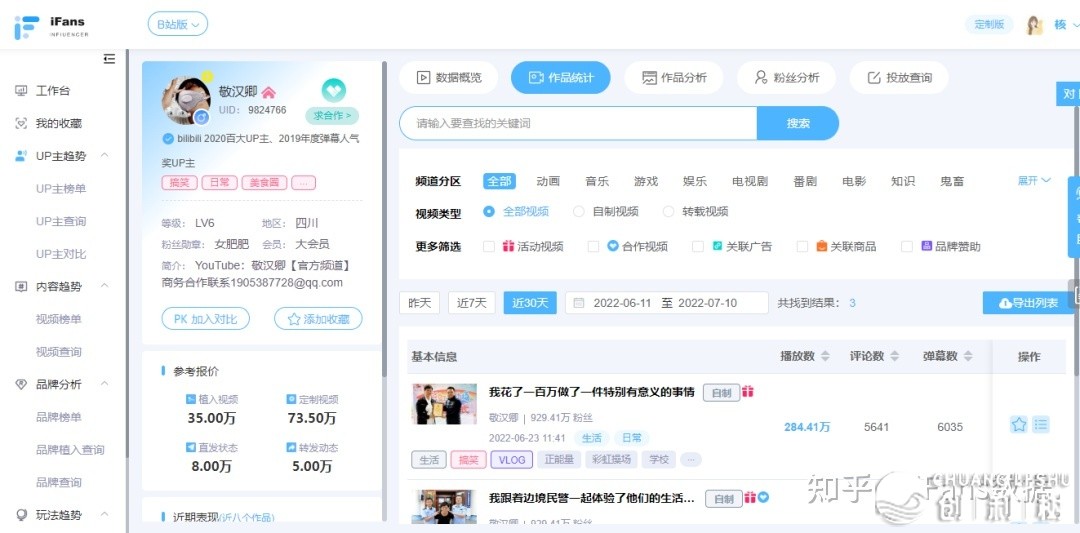The image size is (1080, 533).
Task: Expand the channel categories with 展开
Action: tap(1034, 181)
